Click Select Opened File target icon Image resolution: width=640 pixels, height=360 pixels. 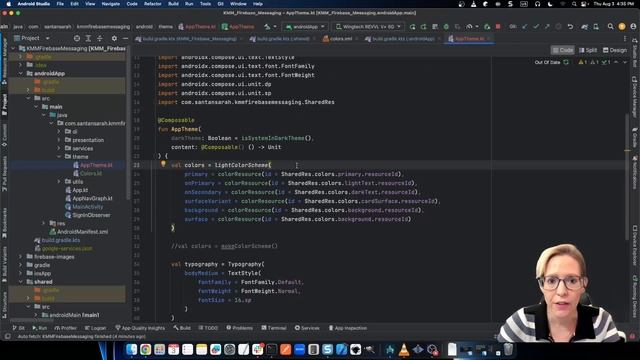[77, 38]
